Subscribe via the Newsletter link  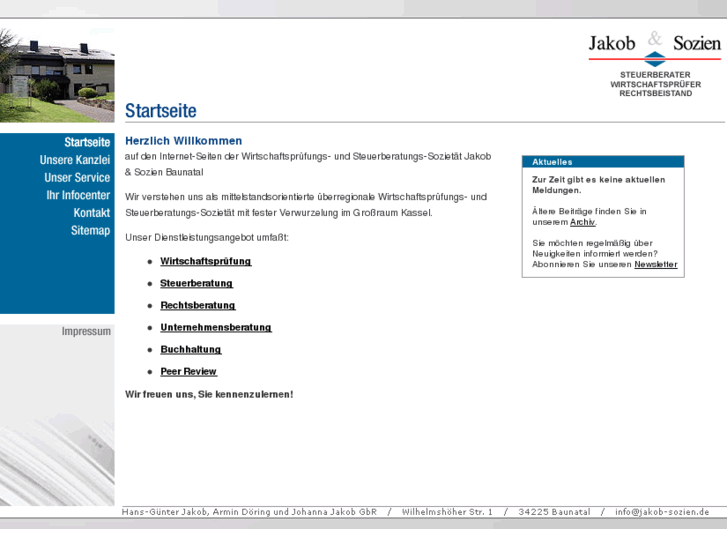tap(656, 264)
